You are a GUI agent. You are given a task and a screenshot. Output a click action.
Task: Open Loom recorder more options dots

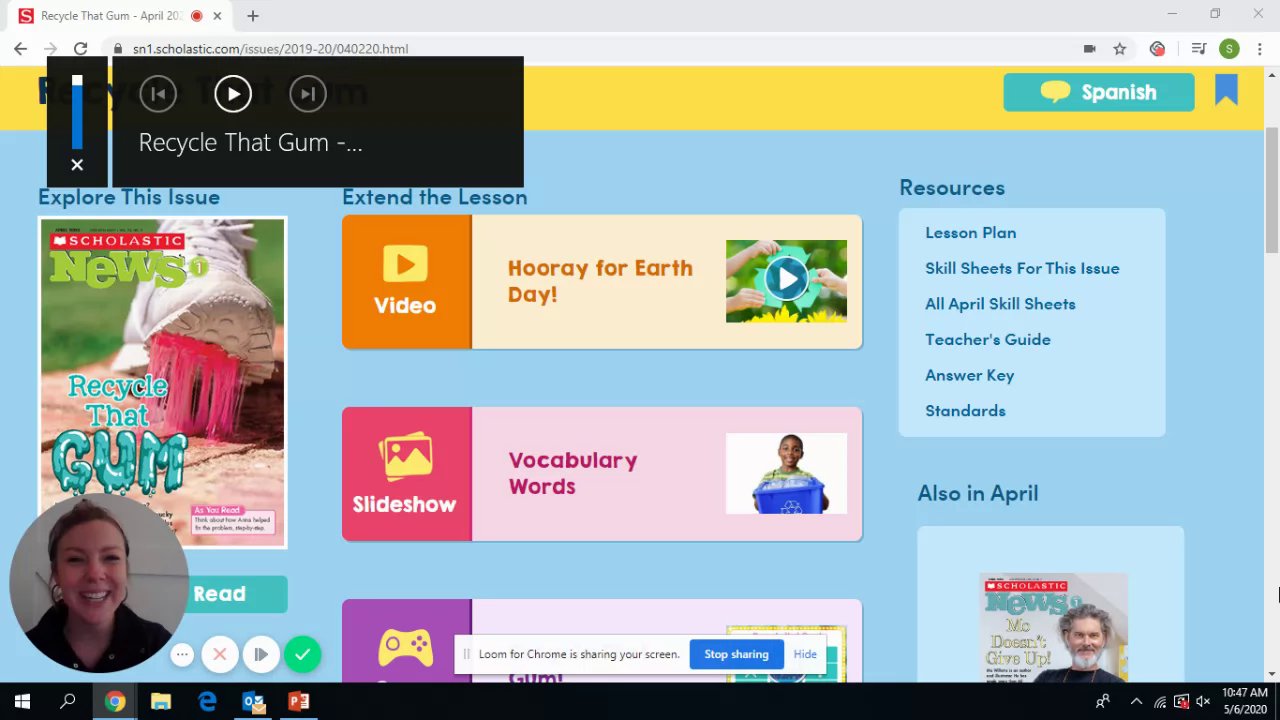pos(182,655)
